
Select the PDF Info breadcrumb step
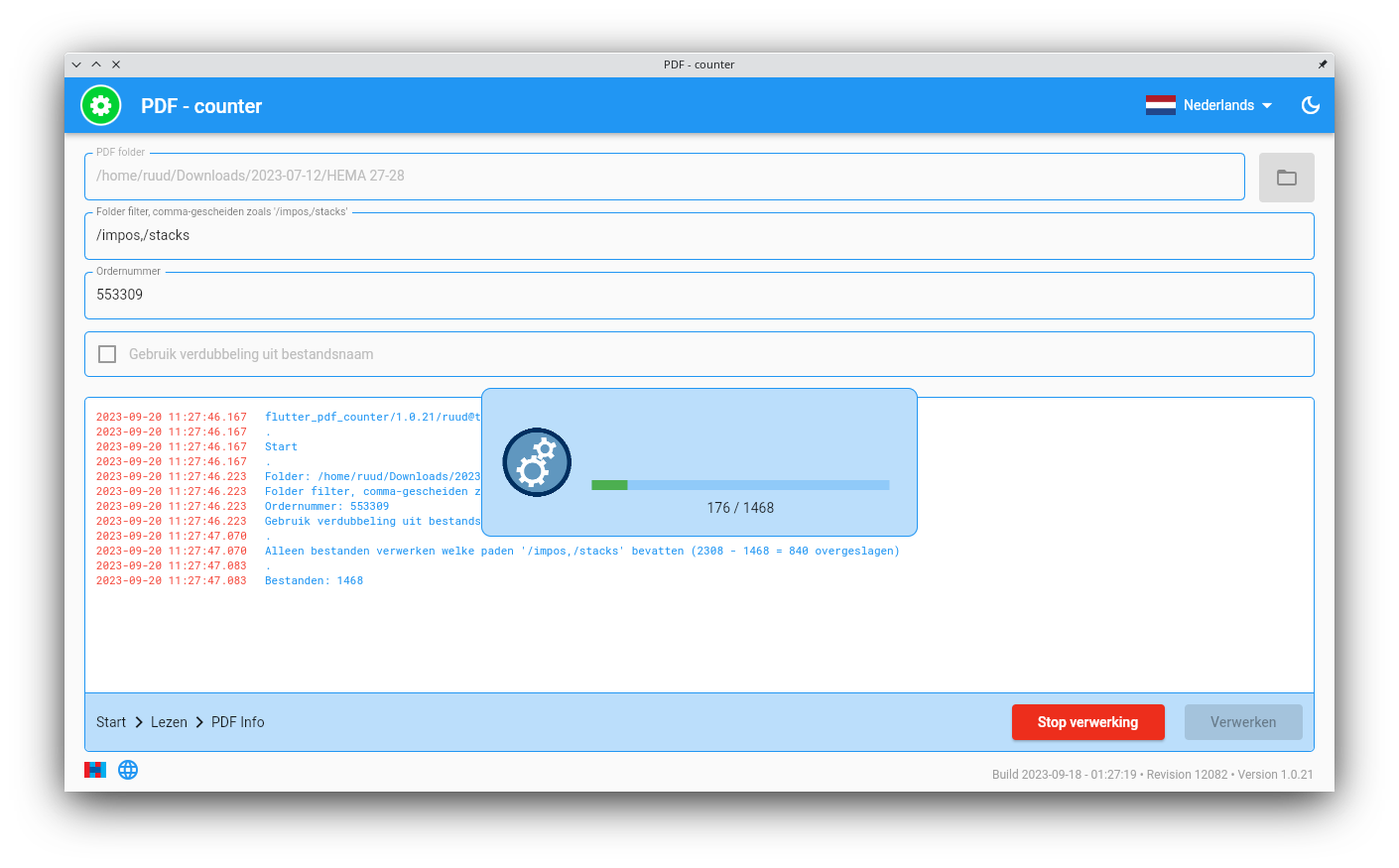(238, 722)
